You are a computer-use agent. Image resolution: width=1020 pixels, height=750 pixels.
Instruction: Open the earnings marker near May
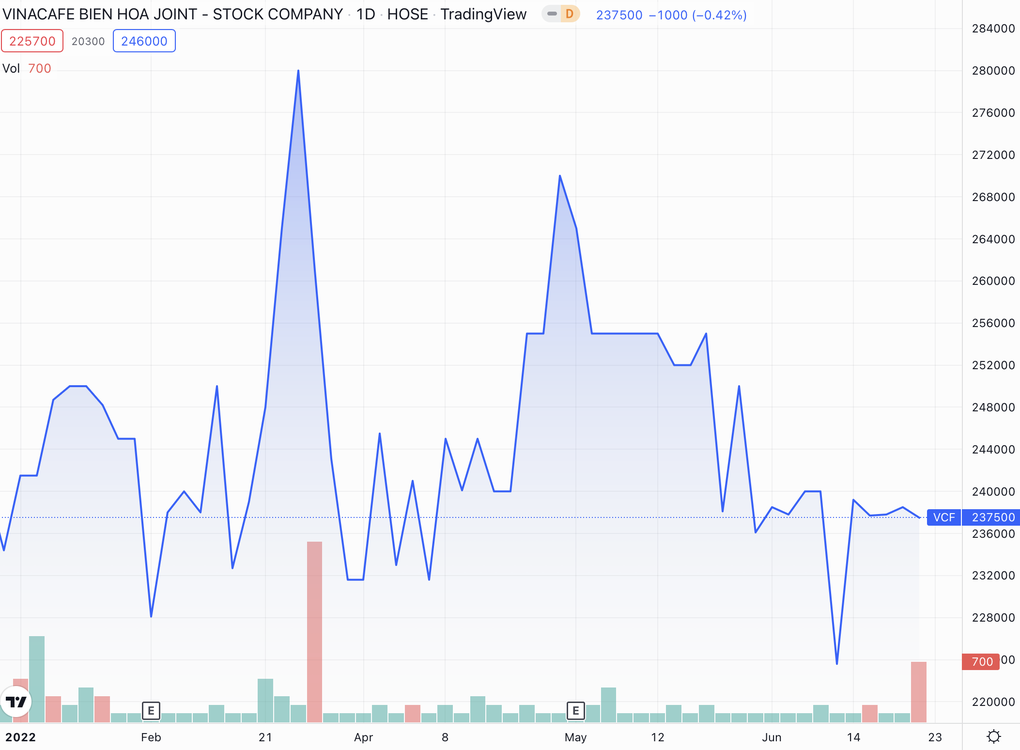click(576, 710)
